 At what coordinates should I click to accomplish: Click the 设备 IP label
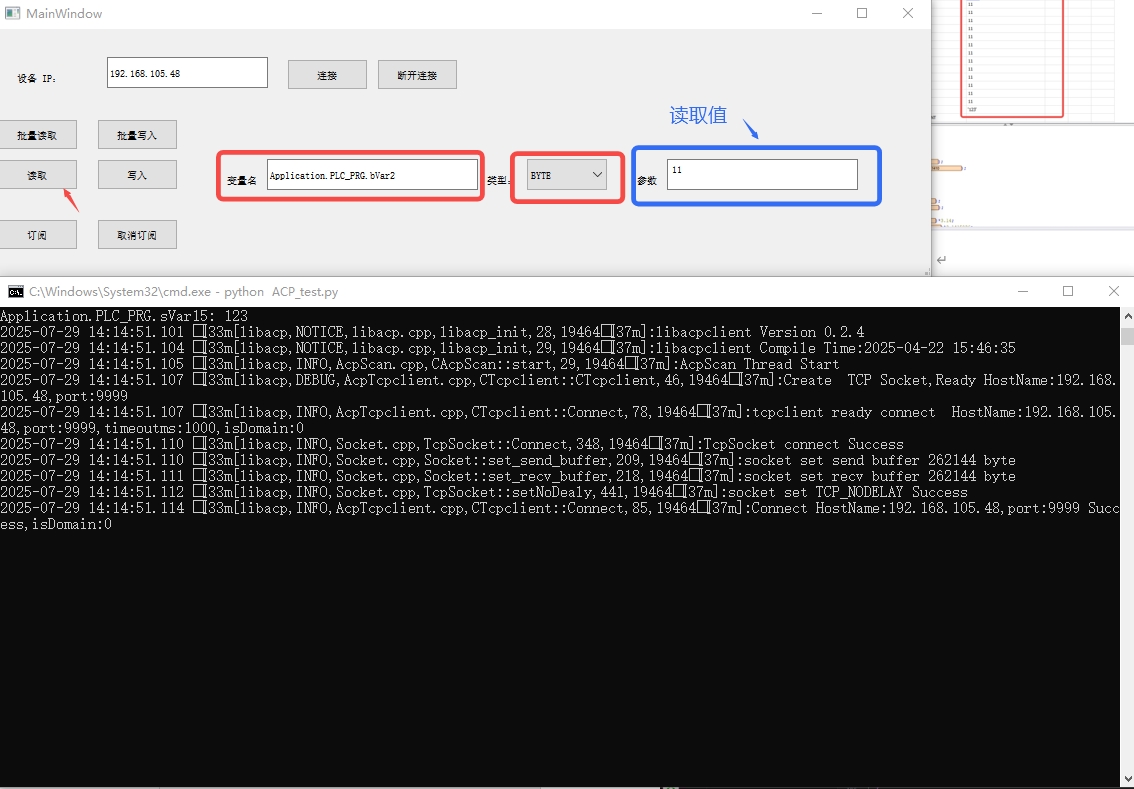click(x=37, y=78)
